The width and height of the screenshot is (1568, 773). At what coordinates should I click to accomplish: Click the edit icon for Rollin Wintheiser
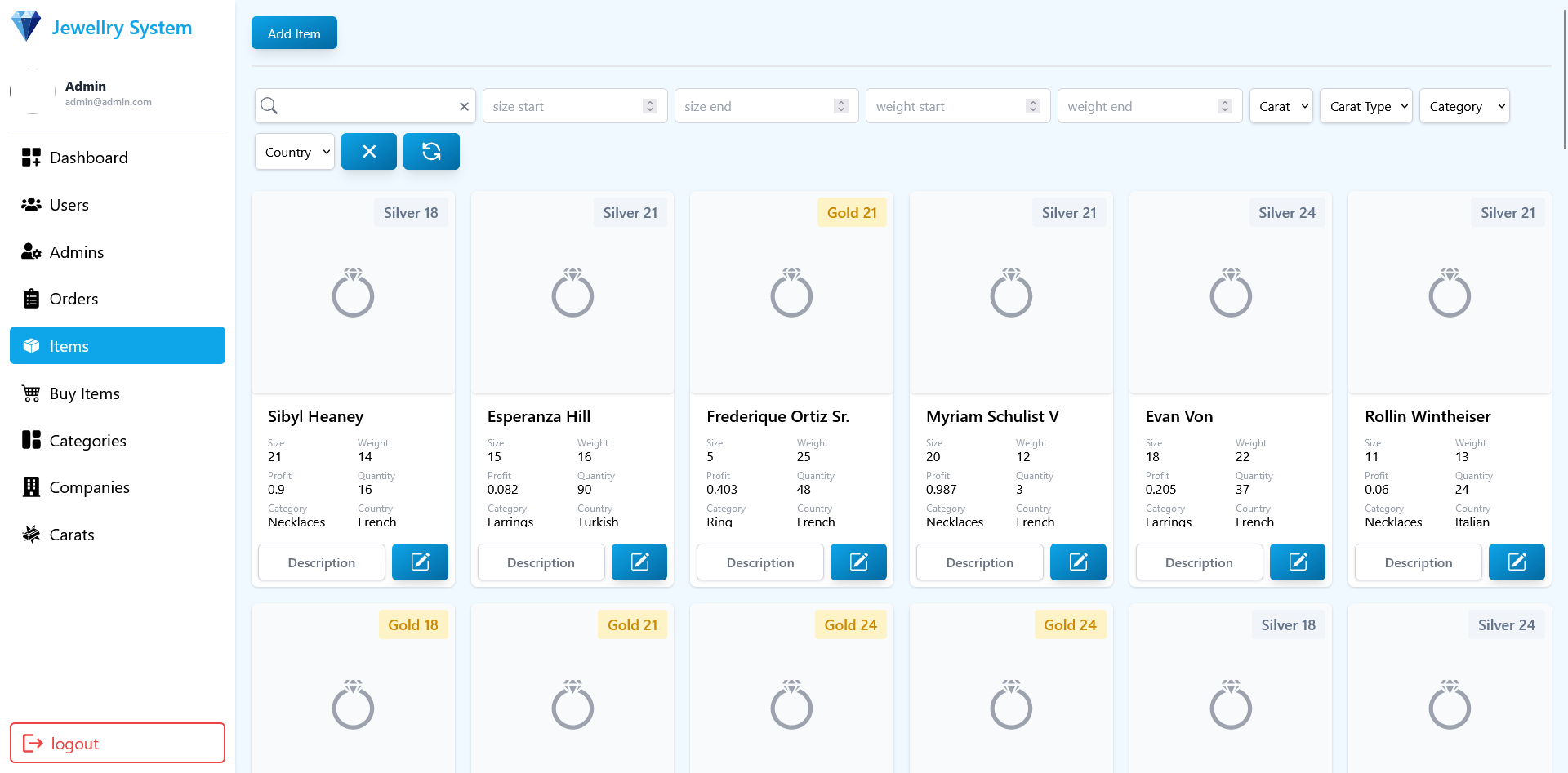pos(1517,562)
